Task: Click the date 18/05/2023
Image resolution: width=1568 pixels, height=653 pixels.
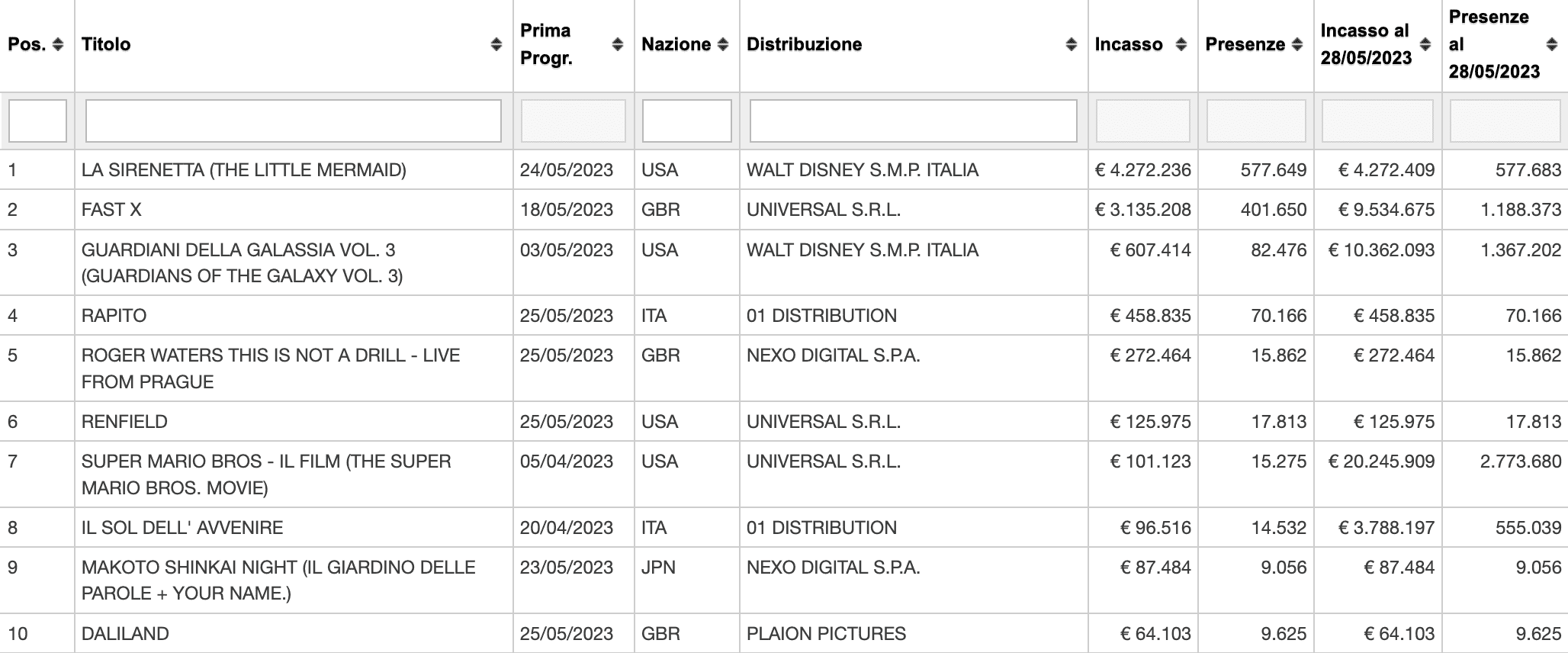Action: 567,210
